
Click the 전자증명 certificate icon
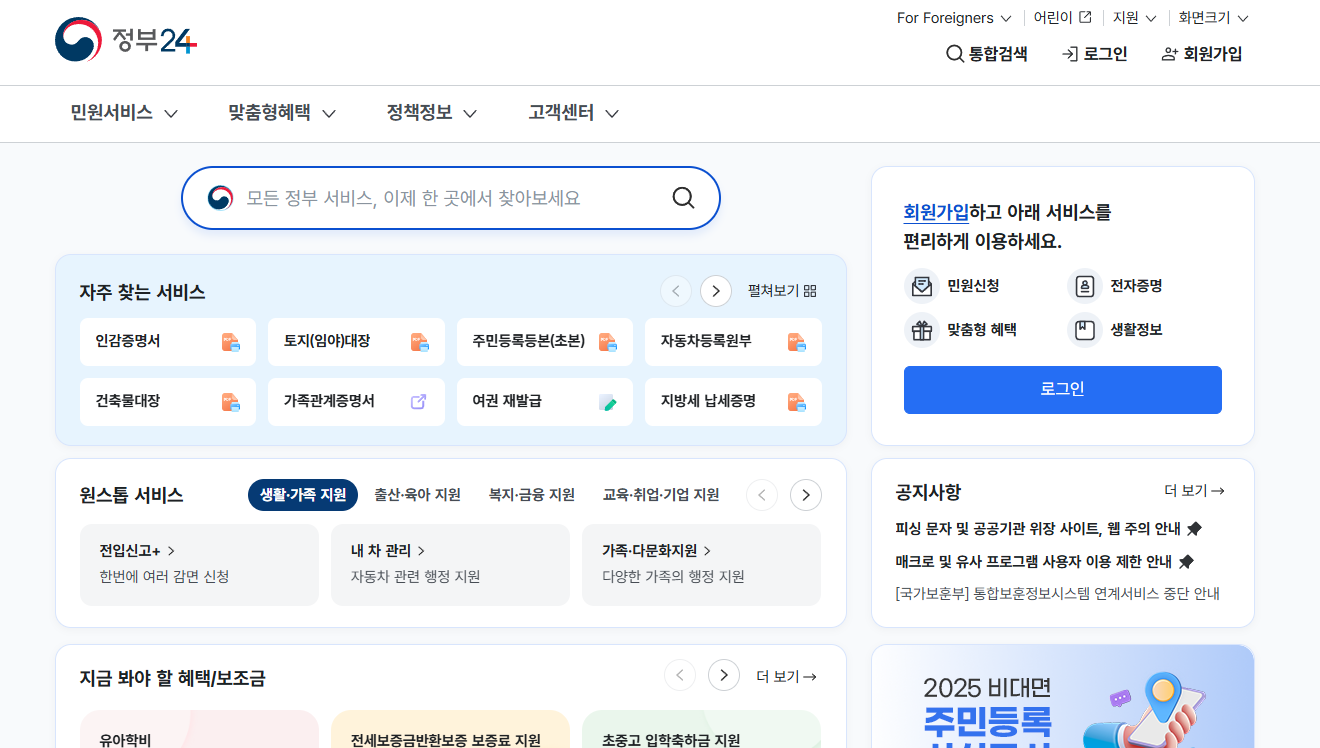coord(1085,286)
